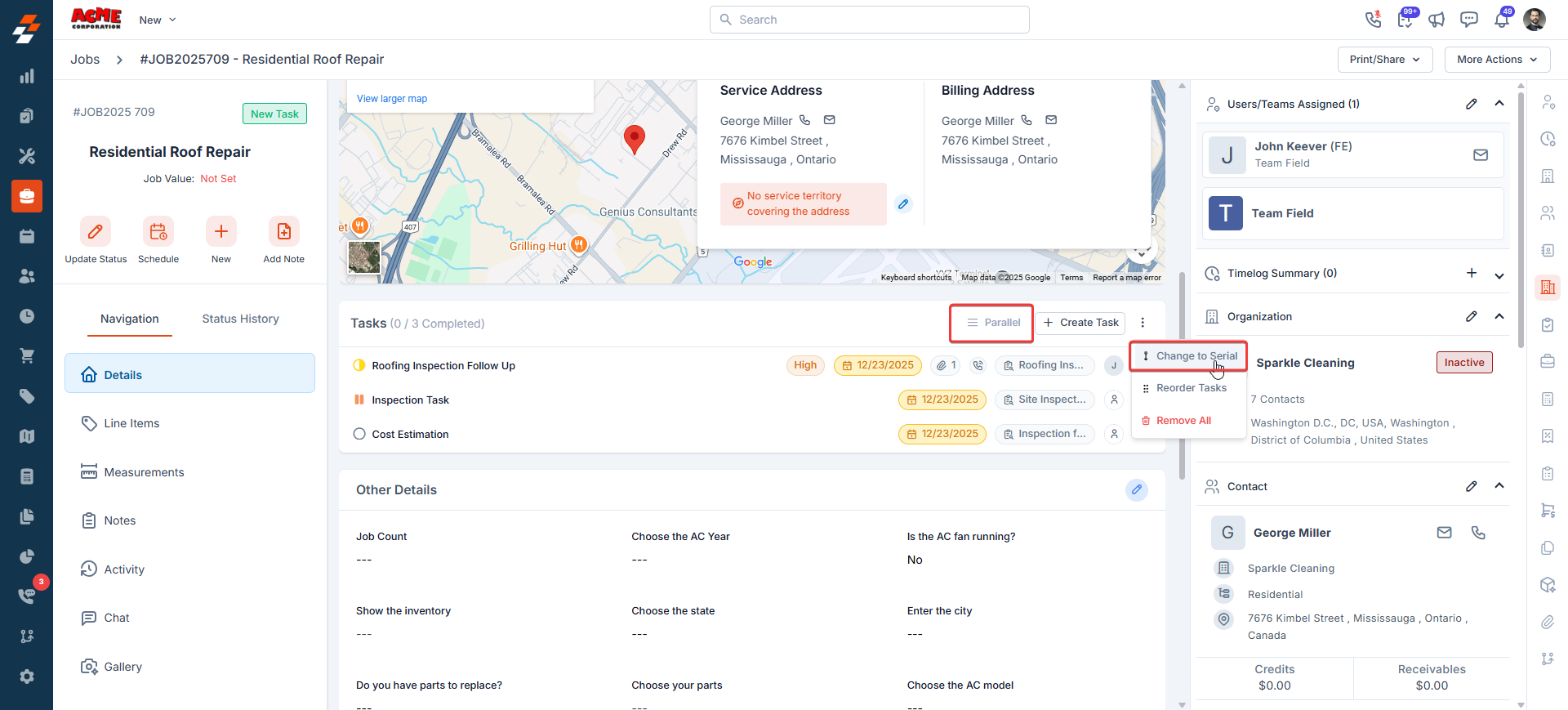Open the chat bubble icon in header
The width and height of the screenshot is (1568, 710).
click(x=1469, y=20)
